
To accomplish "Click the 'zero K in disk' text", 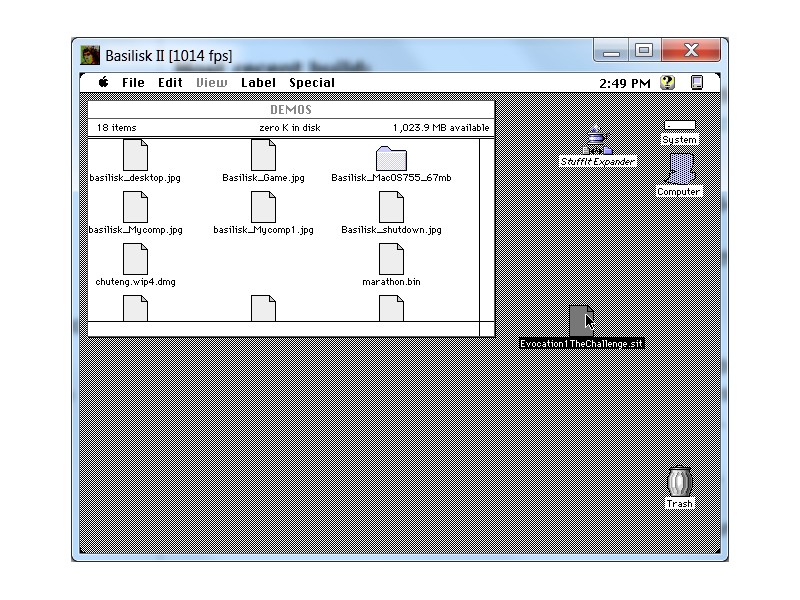I will (x=290, y=128).
